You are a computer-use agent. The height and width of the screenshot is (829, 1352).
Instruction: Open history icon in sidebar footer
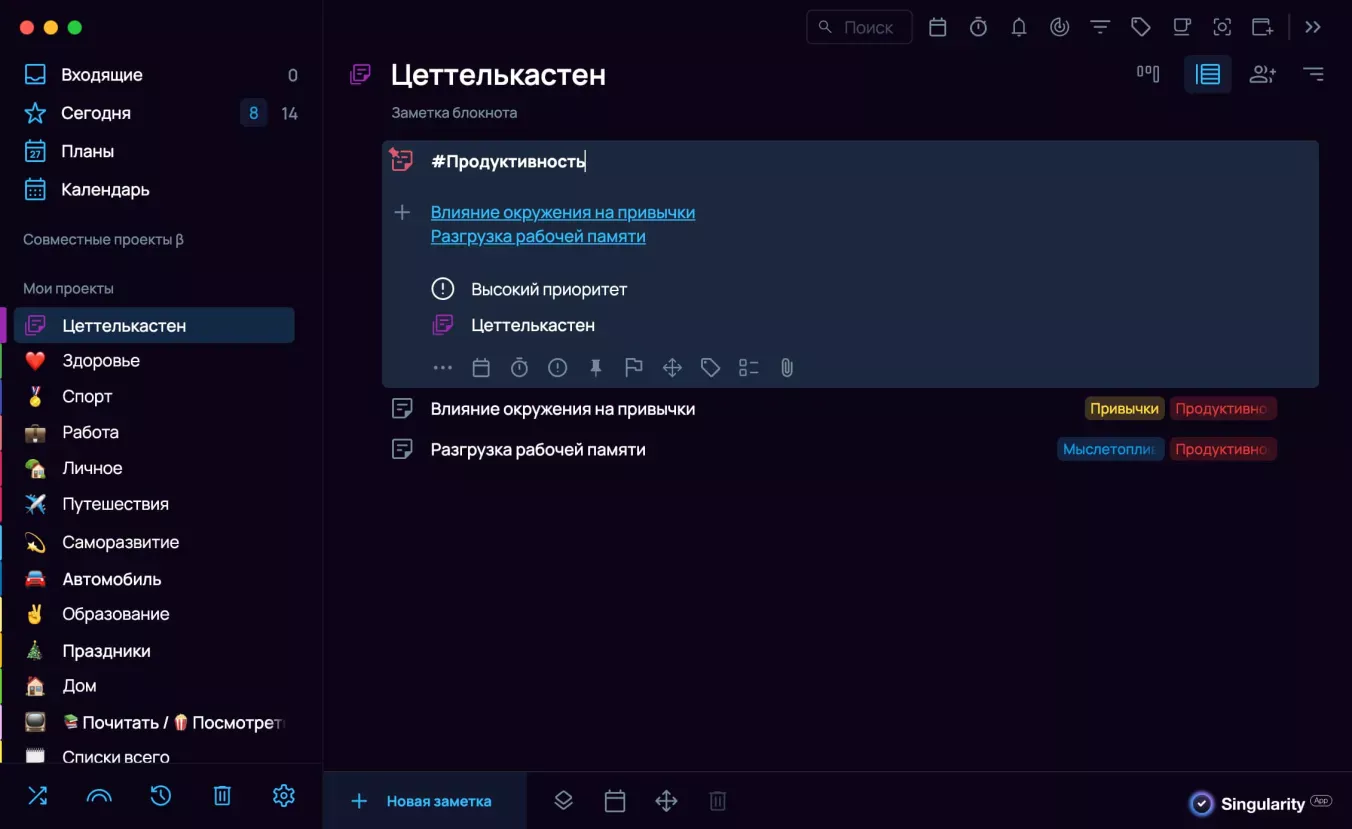click(161, 796)
